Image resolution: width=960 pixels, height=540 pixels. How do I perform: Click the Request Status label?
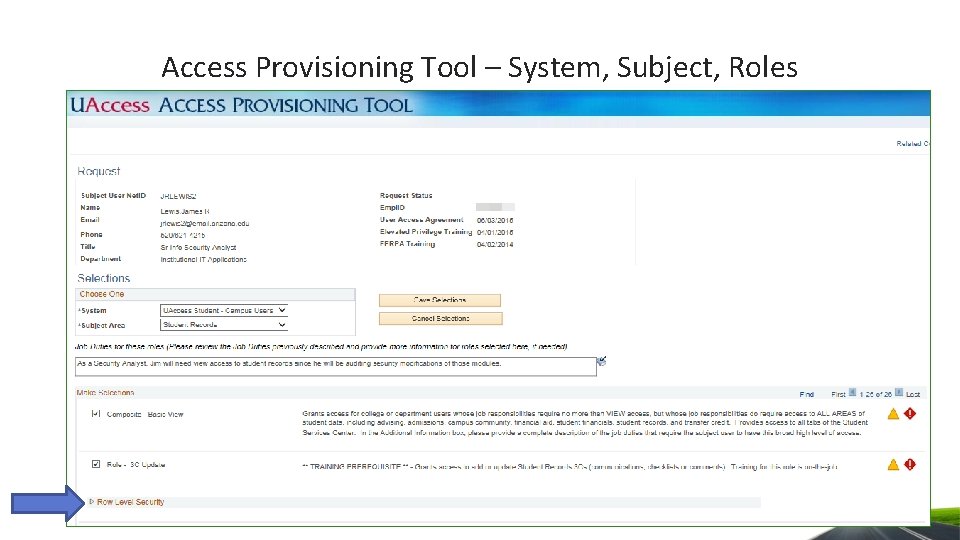pyautogui.click(x=406, y=195)
